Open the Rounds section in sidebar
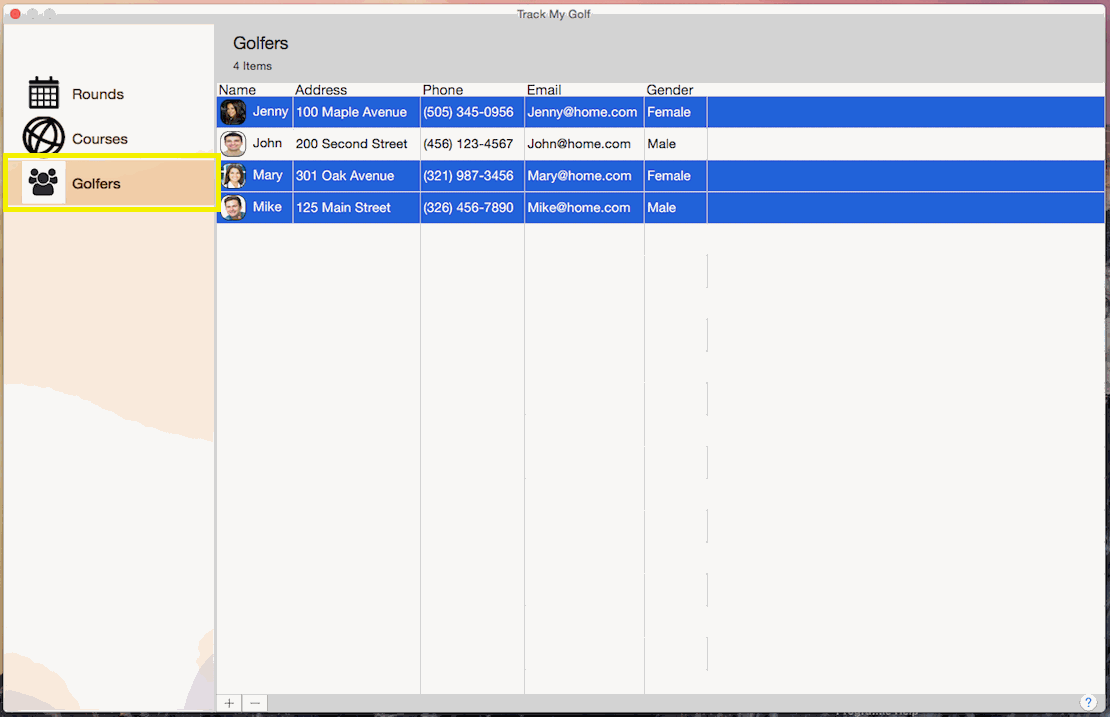1110x717 pixels. point(98,94)
